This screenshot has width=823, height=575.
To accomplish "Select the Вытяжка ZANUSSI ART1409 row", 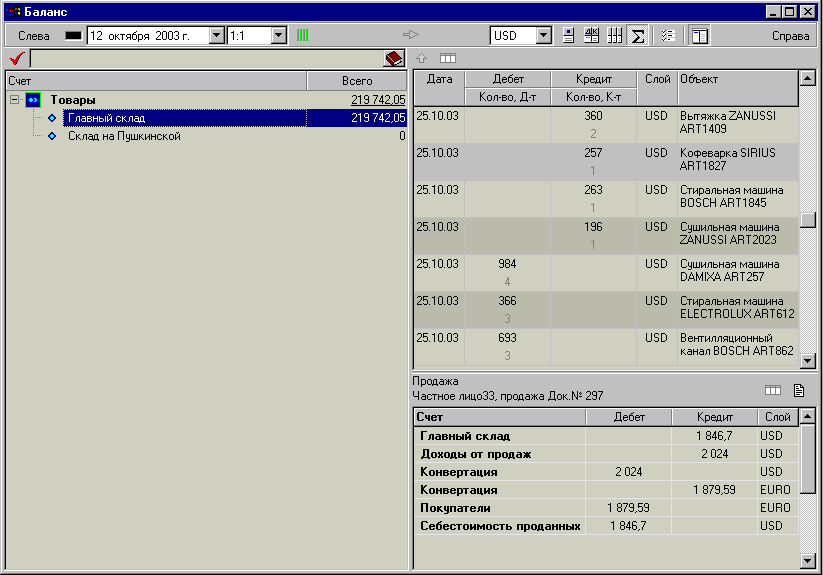I will click(606, 125).
